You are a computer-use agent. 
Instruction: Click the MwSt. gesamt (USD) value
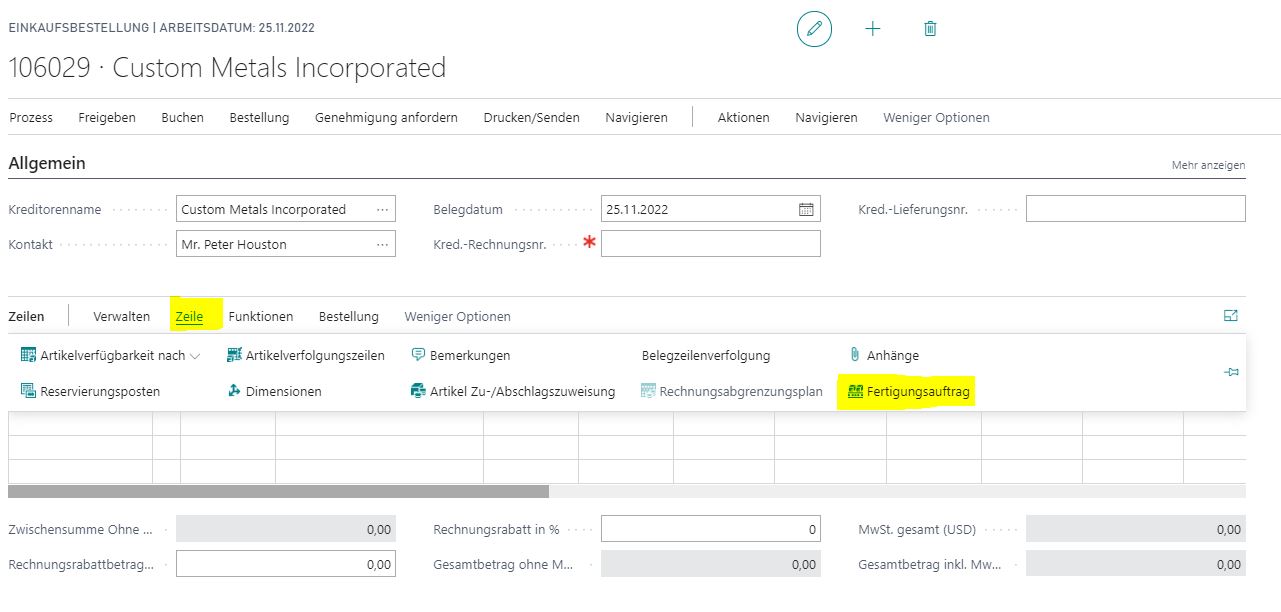(x=1136, y=529)
